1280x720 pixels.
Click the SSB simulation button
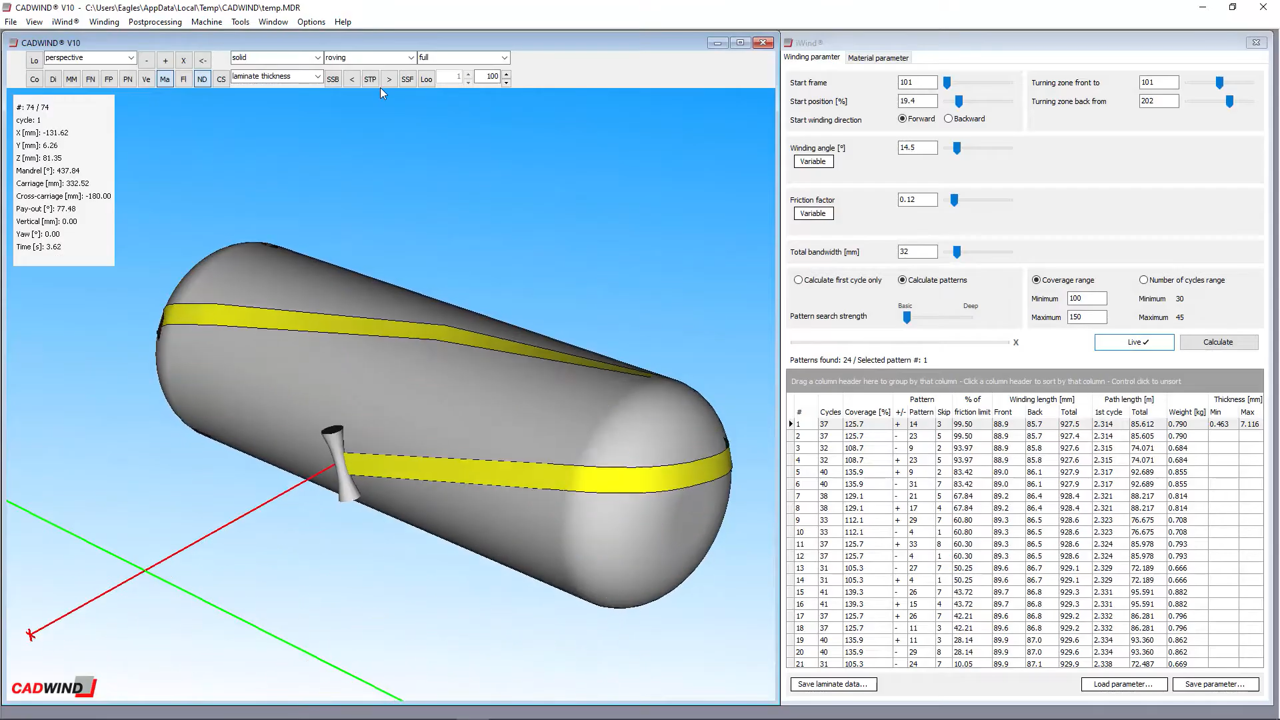pyautogui.click(x=333, y=79)
